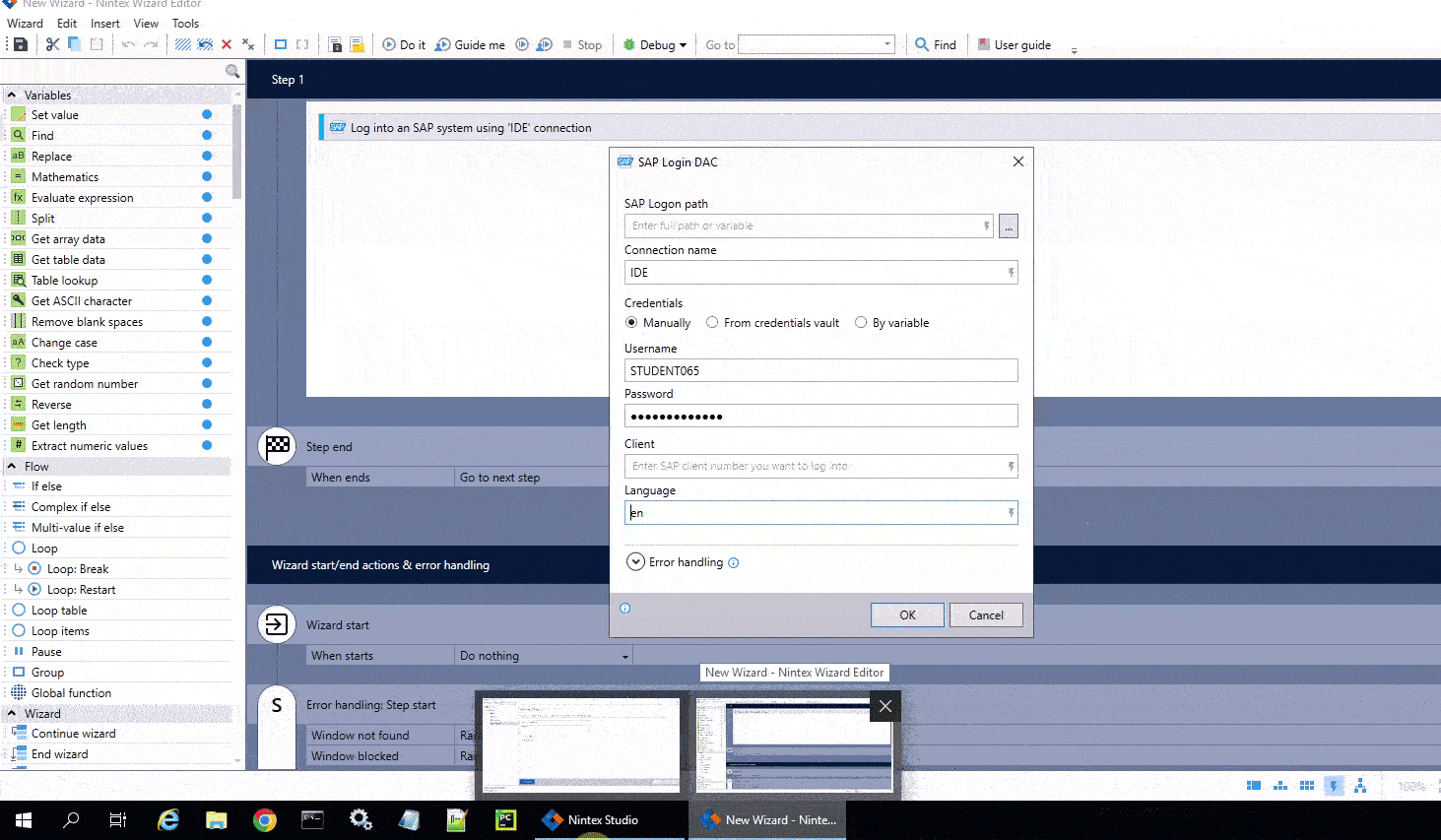The image size is (1441, 840).
Task: Click the Cut scissors icon
Action: tap(53, 44)
